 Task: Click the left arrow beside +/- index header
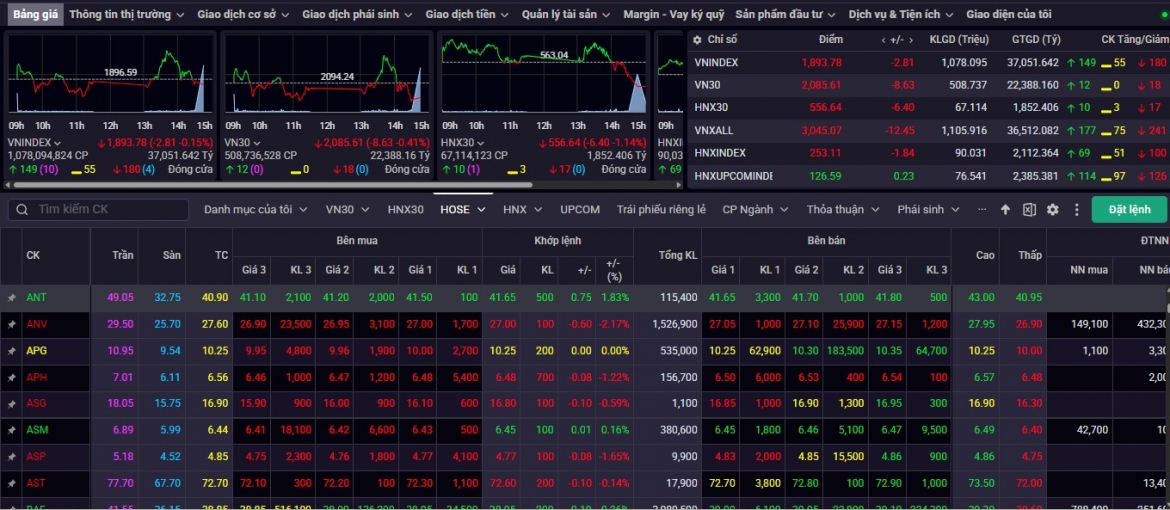883,40
